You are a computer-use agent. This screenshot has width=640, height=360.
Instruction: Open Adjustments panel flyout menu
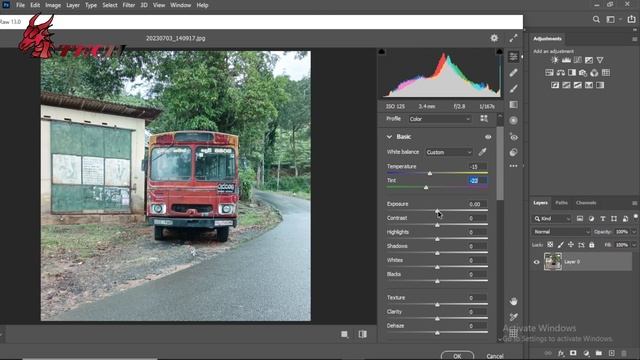(x=634, y=39)
